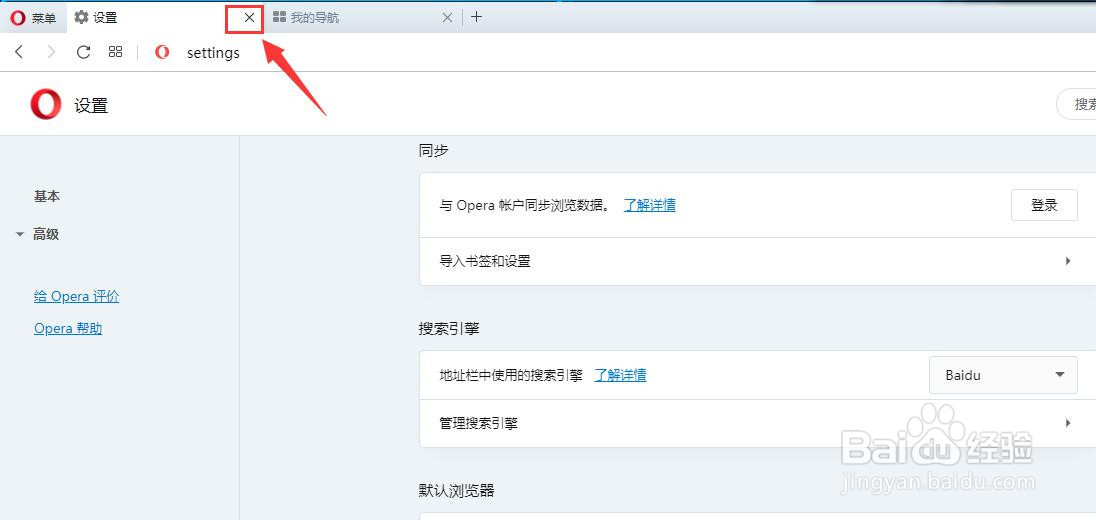Screen dimensions: 1096x520
Task: Go forward with the forward arrow
Action: 51,52
